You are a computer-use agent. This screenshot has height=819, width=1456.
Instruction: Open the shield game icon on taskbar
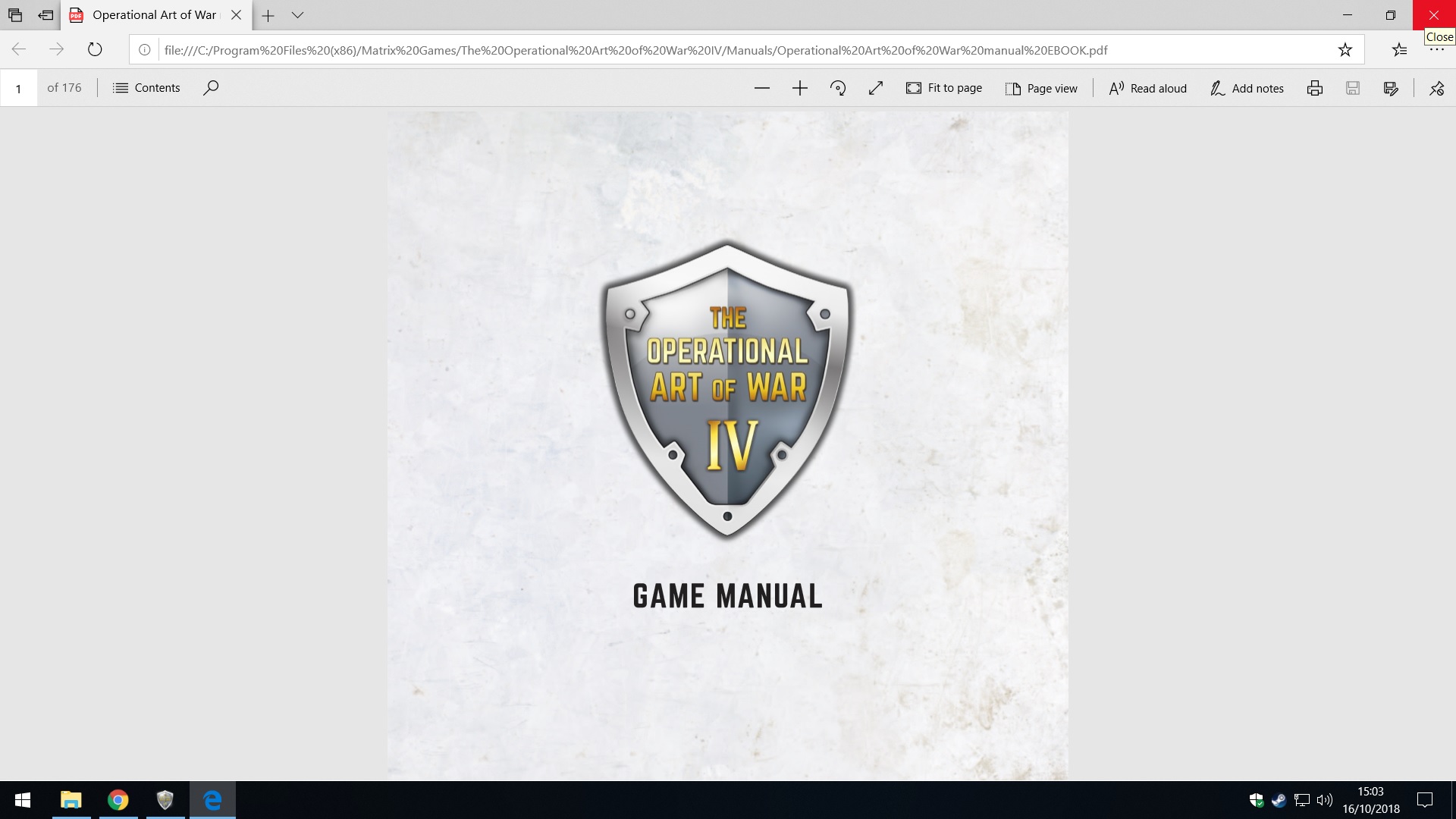pyautogui.click(x=165, y=800)
